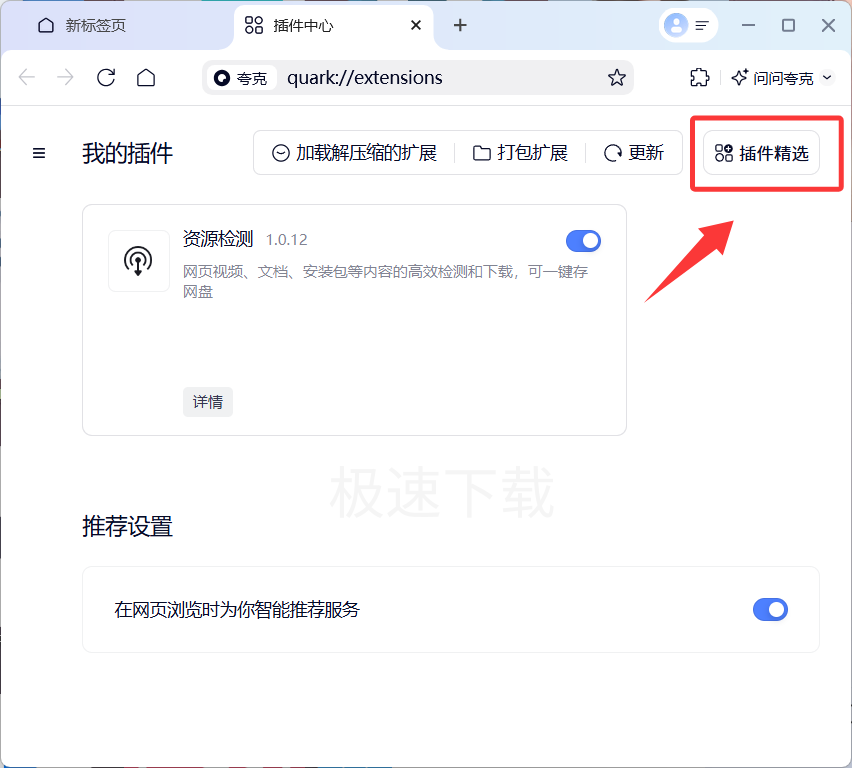The height and width of the screenshot is (768, 852).
Task: Click the 问问夸克 AI assistant button
Action: pyautogui.click(x=772, y=78)
